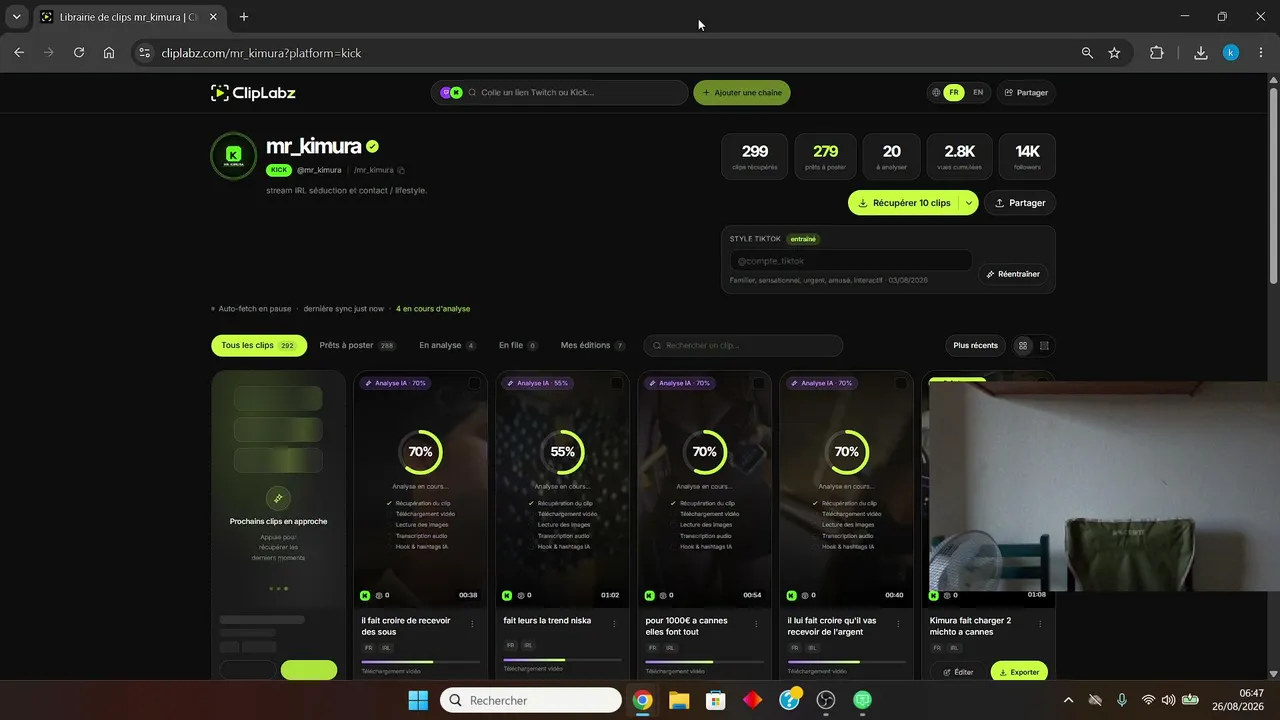This screenshot has width=1280, height=720.
Task: Open the Chrome profile avatar
Action: click(1231, 53)
